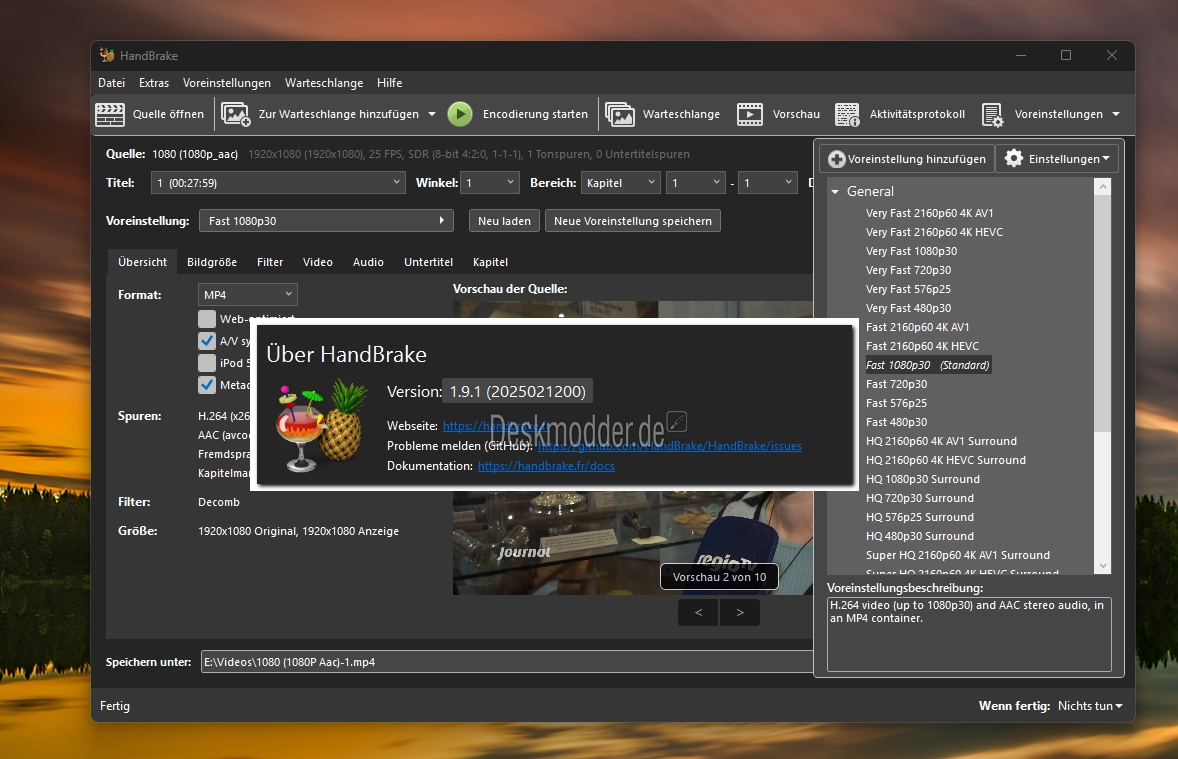Switch to the Video tab
The height and width of the screenshot is (759, 1178).
318,262
